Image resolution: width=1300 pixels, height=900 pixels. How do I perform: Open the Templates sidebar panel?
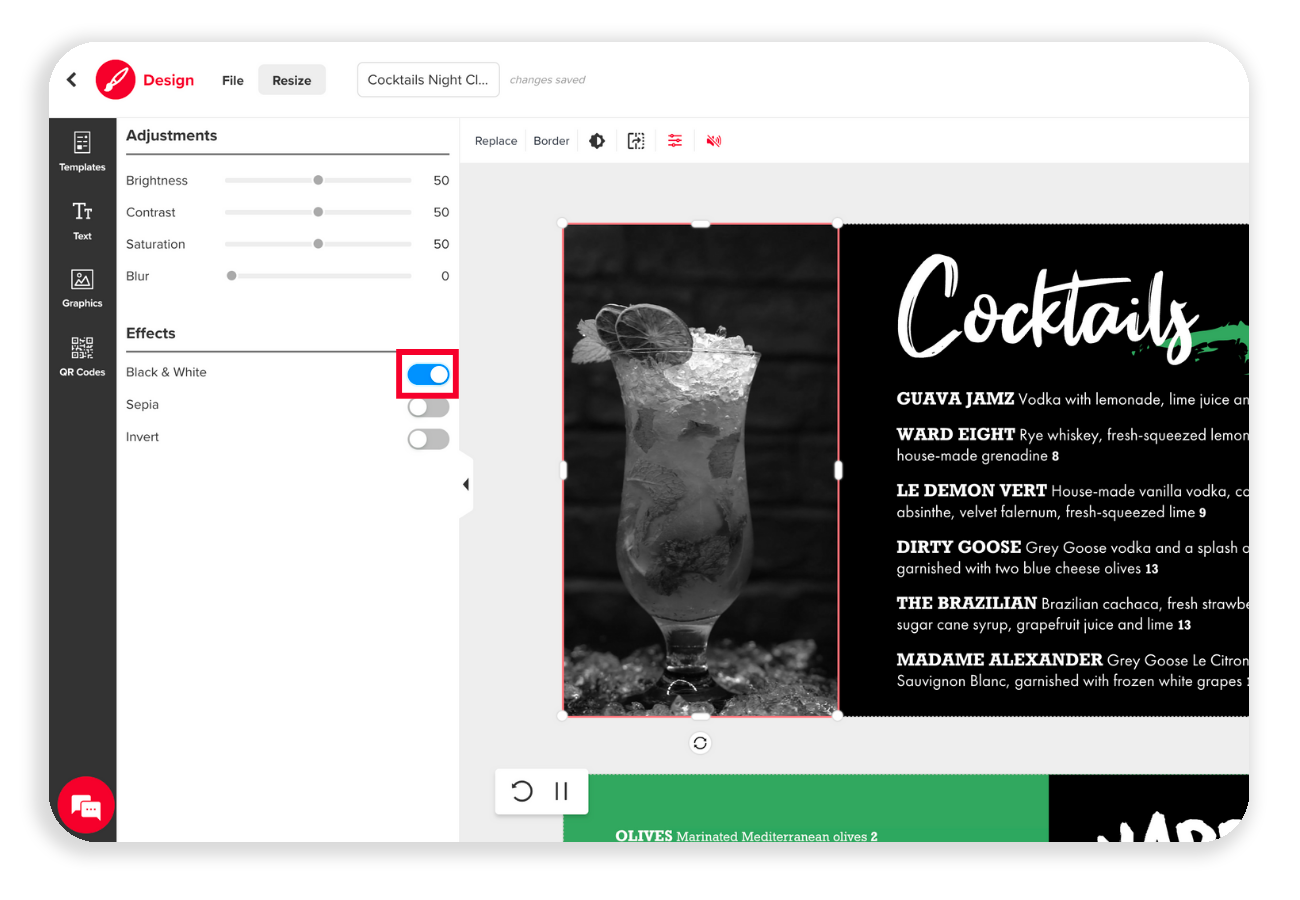point(82,151)
